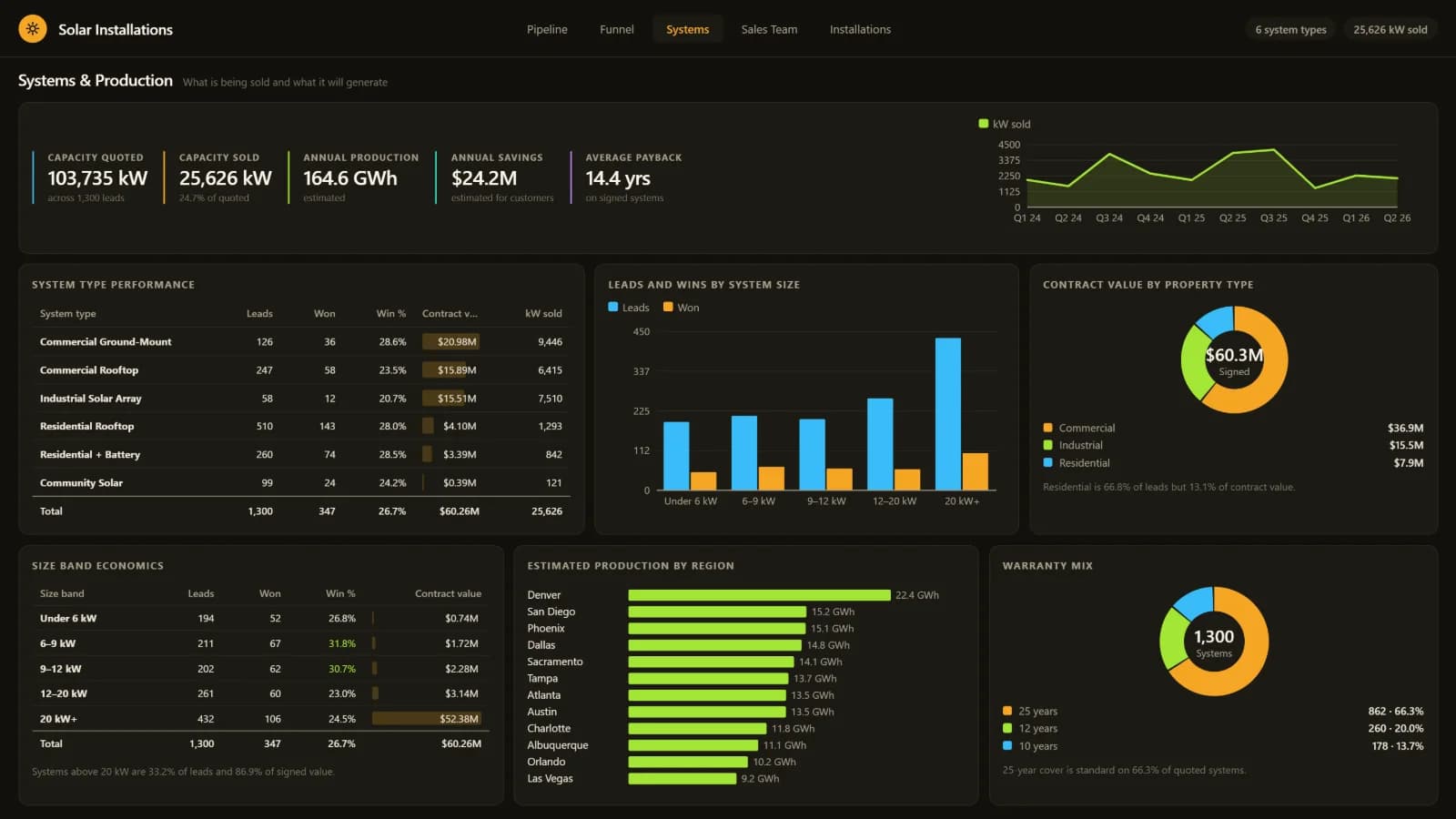Switch to the Funnel tab
The image size is (1456, 819).
(x=616, y=29)
